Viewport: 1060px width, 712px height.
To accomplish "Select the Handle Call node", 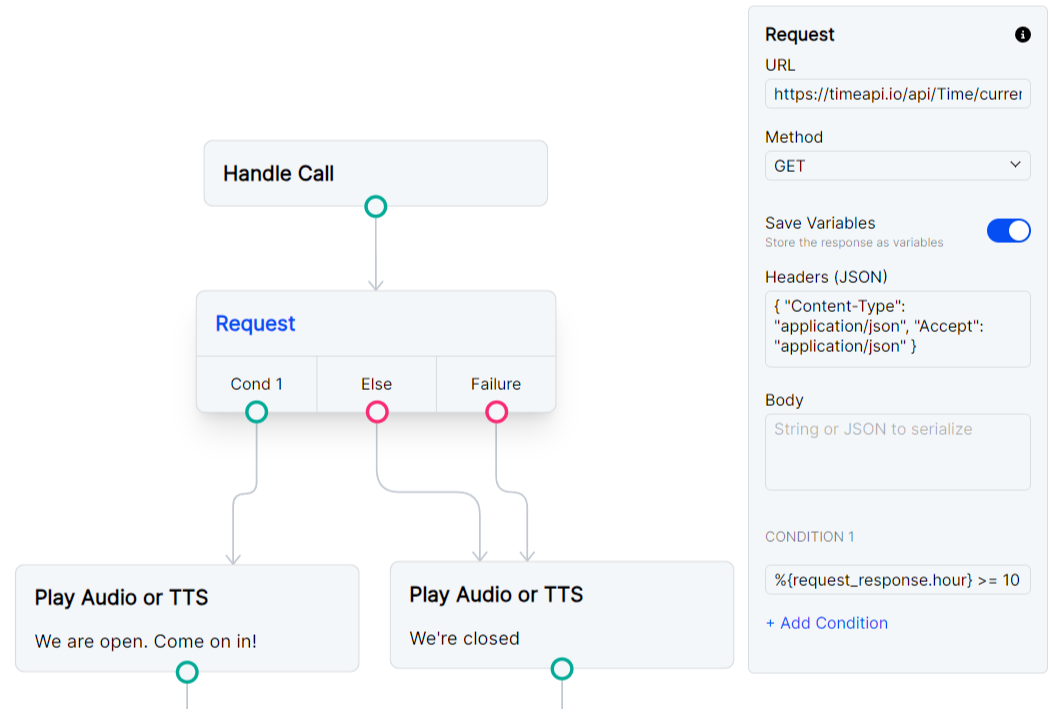I will click(376, 172).
